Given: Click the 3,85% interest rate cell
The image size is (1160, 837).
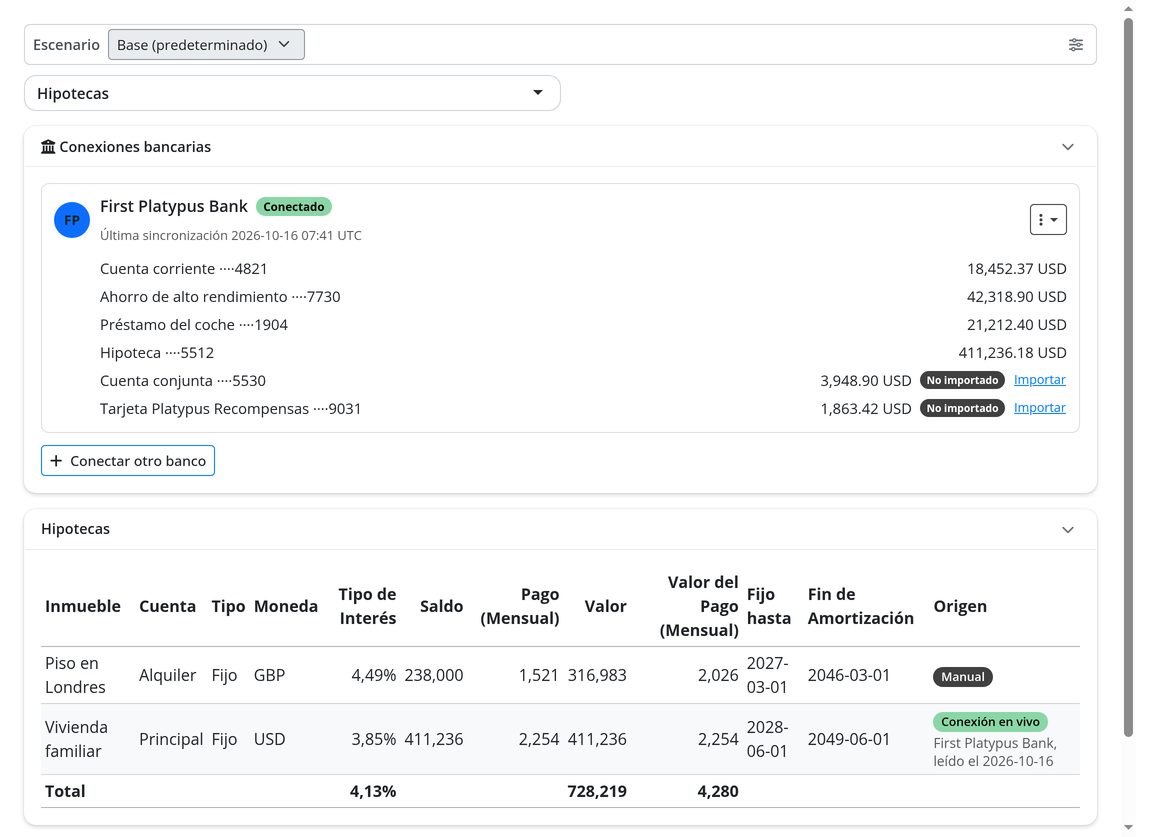Looking at the screenshot, I should pyautogui.click(x=374, y=739).
